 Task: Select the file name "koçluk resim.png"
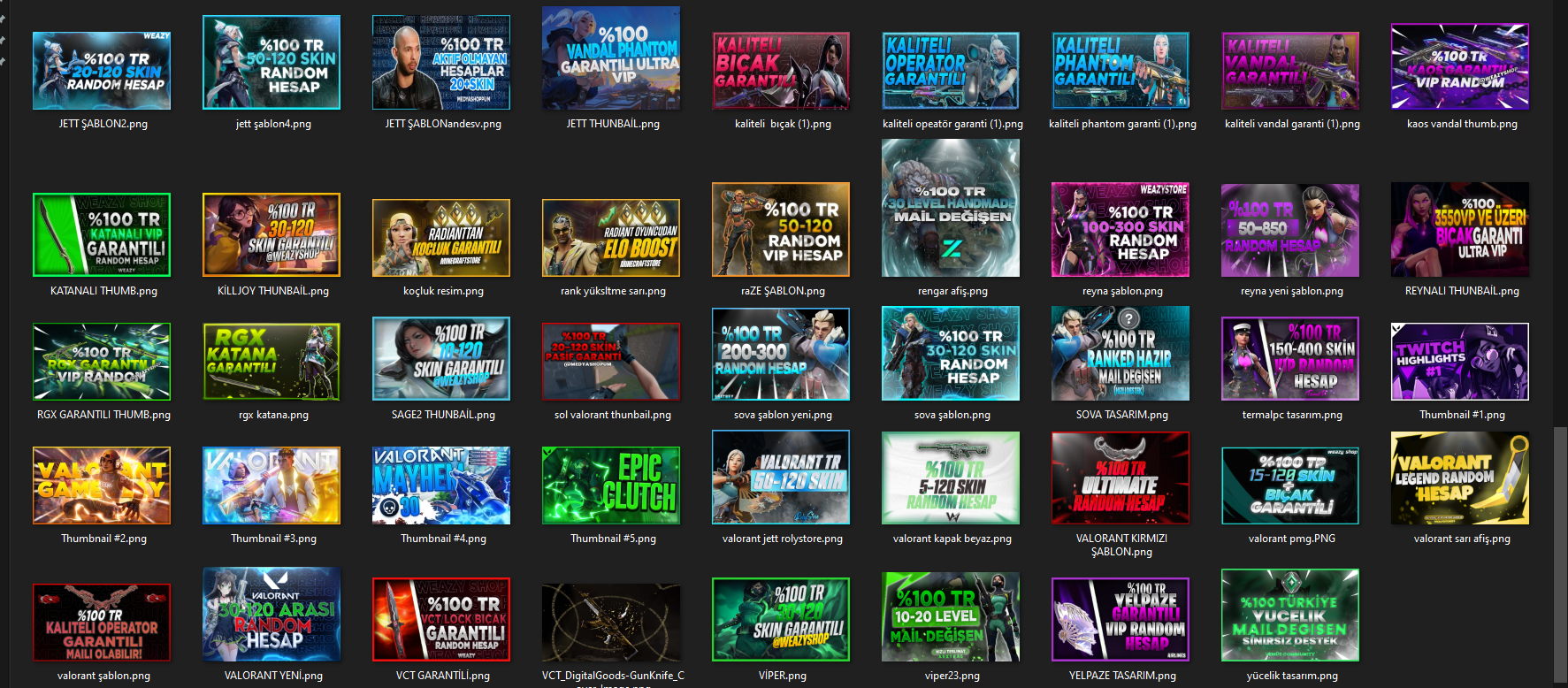(x=443, y=291)
